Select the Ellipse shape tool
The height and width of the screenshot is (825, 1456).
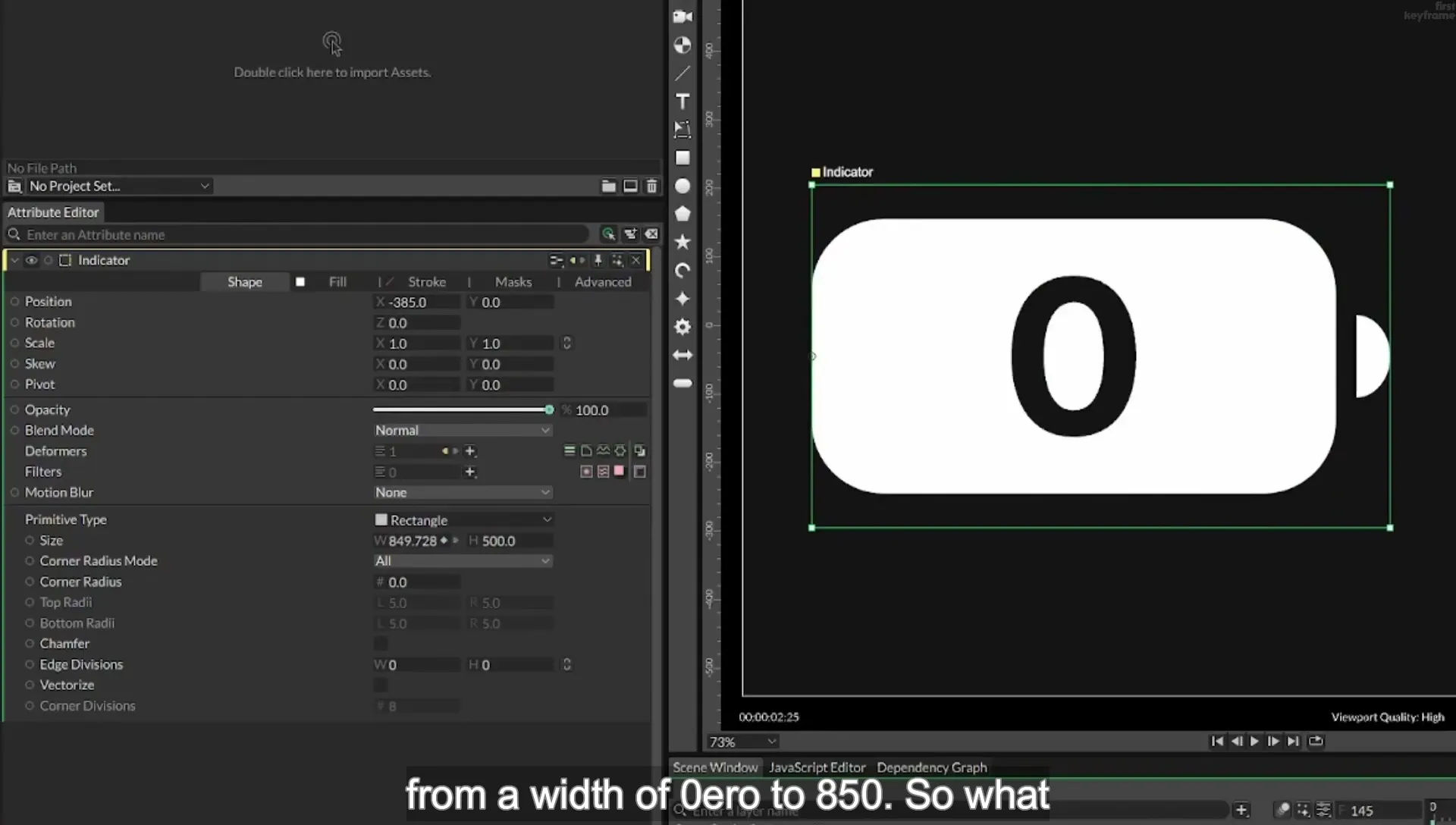[682, 186]
